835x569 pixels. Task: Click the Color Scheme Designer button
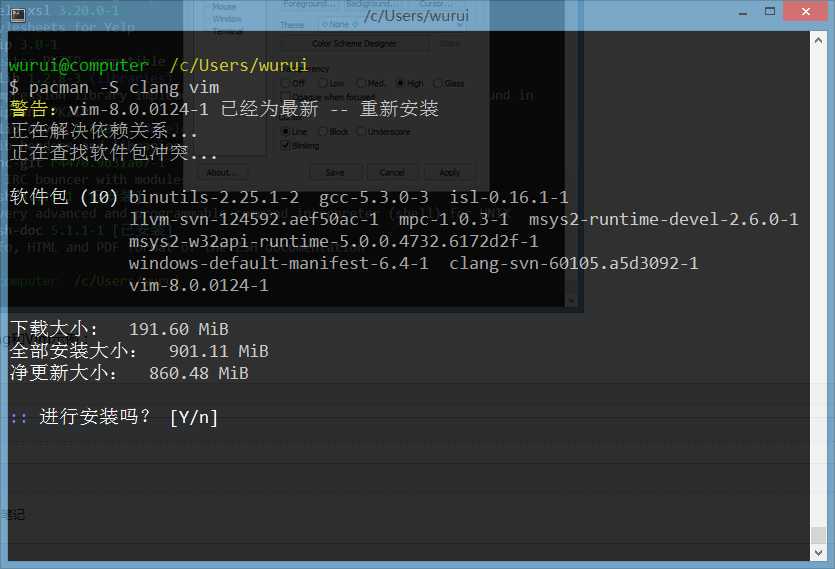[354, 43]
